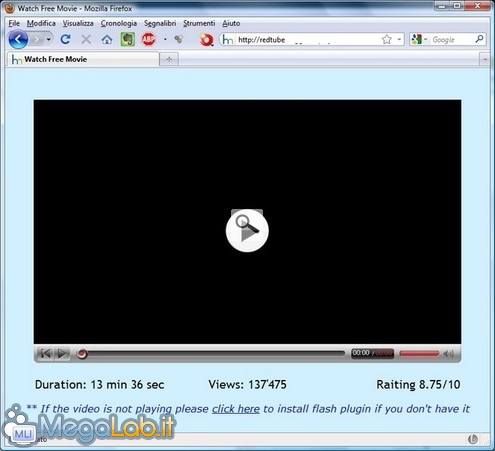This screenshot has width=495, height=451.
Task: Open a new tab with plus button
Action: pos(169,59)
